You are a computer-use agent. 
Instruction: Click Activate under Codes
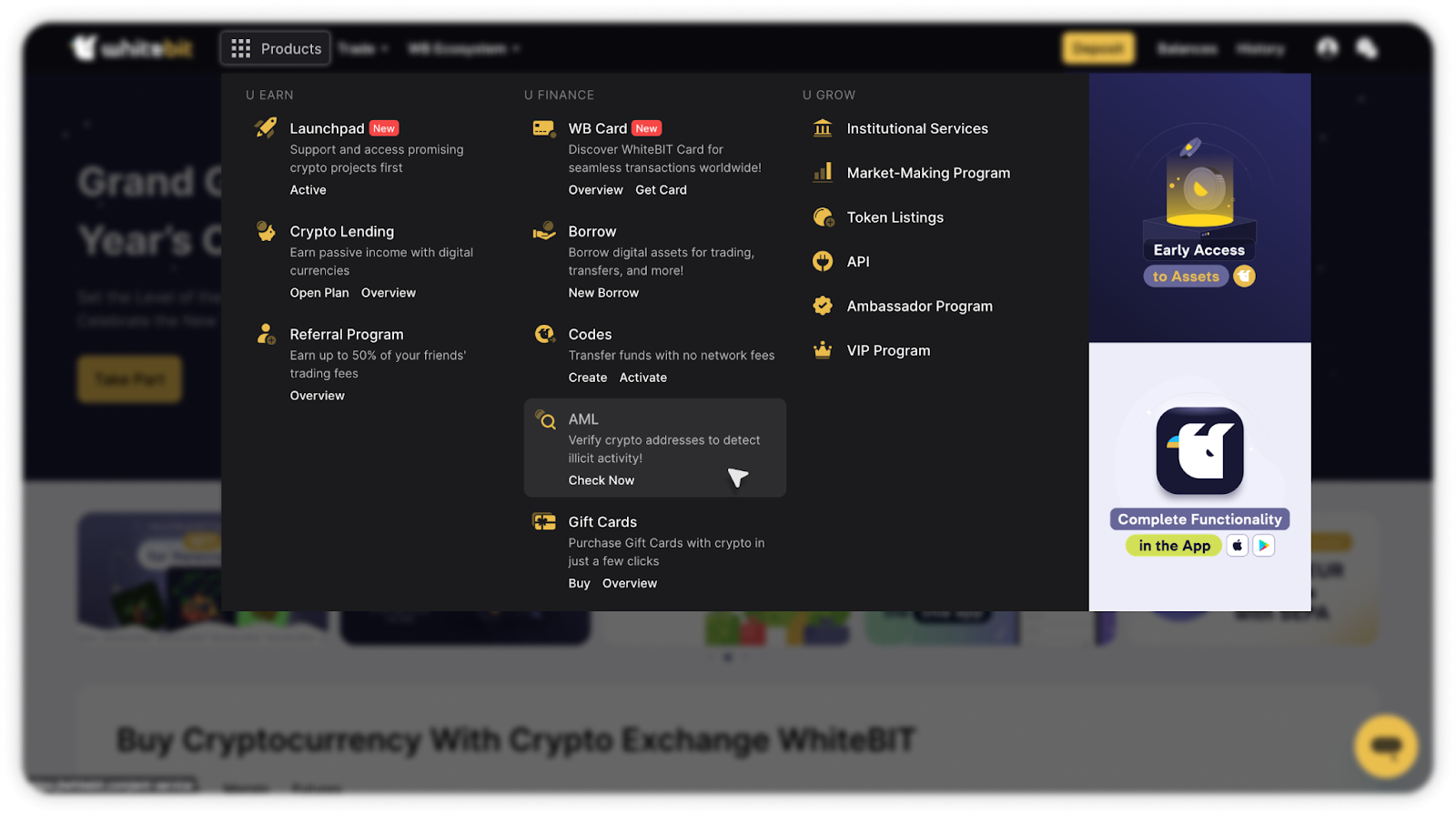(x=643, y=378)
